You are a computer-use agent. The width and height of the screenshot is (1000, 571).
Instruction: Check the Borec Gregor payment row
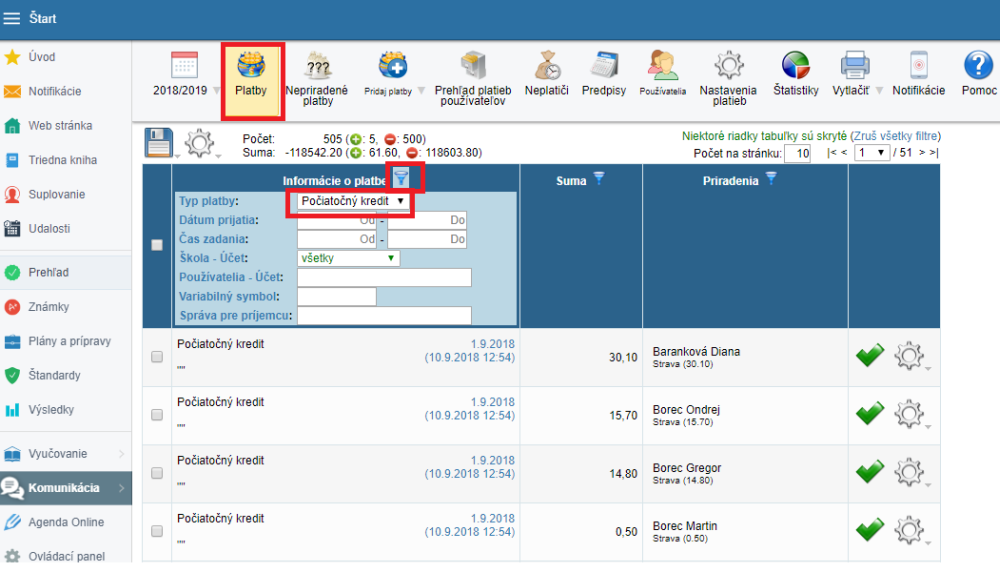(x=157, y=473)
